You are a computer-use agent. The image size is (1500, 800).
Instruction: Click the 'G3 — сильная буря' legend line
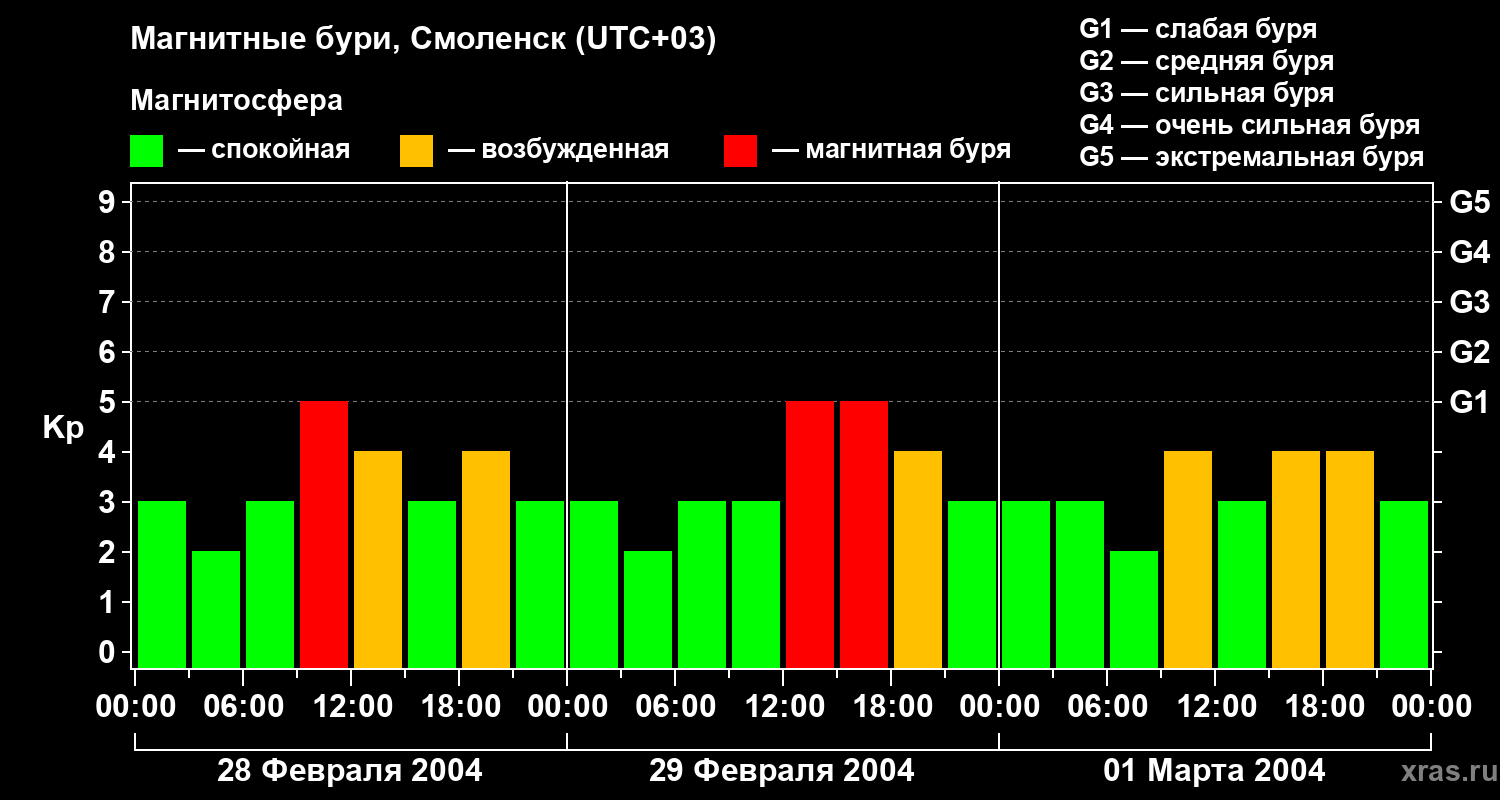[x=1207, y=93]
